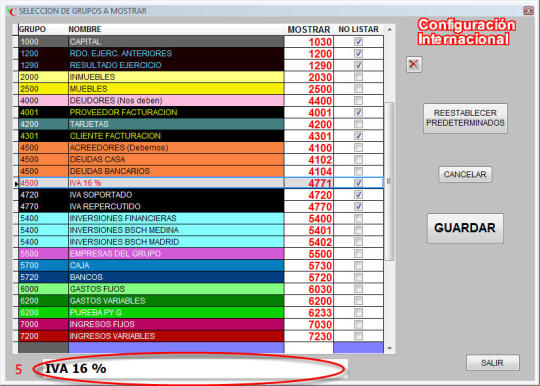Select the EMPRESAS DEL GRUPO purple row
This screenshot has height=386, width=540.
(x=176, y=254)
